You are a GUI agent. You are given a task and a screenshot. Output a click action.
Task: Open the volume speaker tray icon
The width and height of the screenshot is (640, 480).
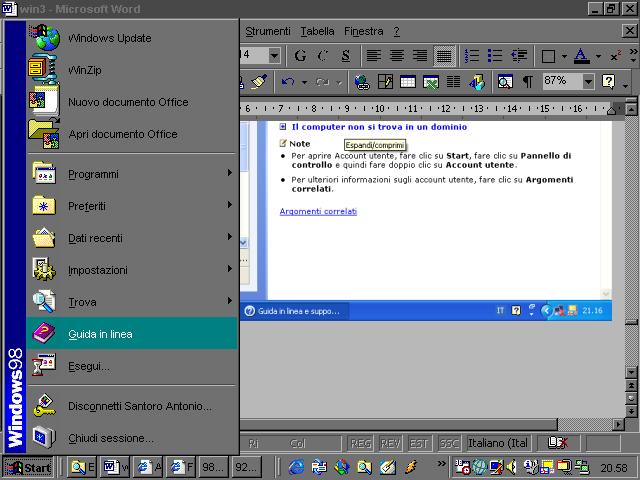tap(511, 467)
